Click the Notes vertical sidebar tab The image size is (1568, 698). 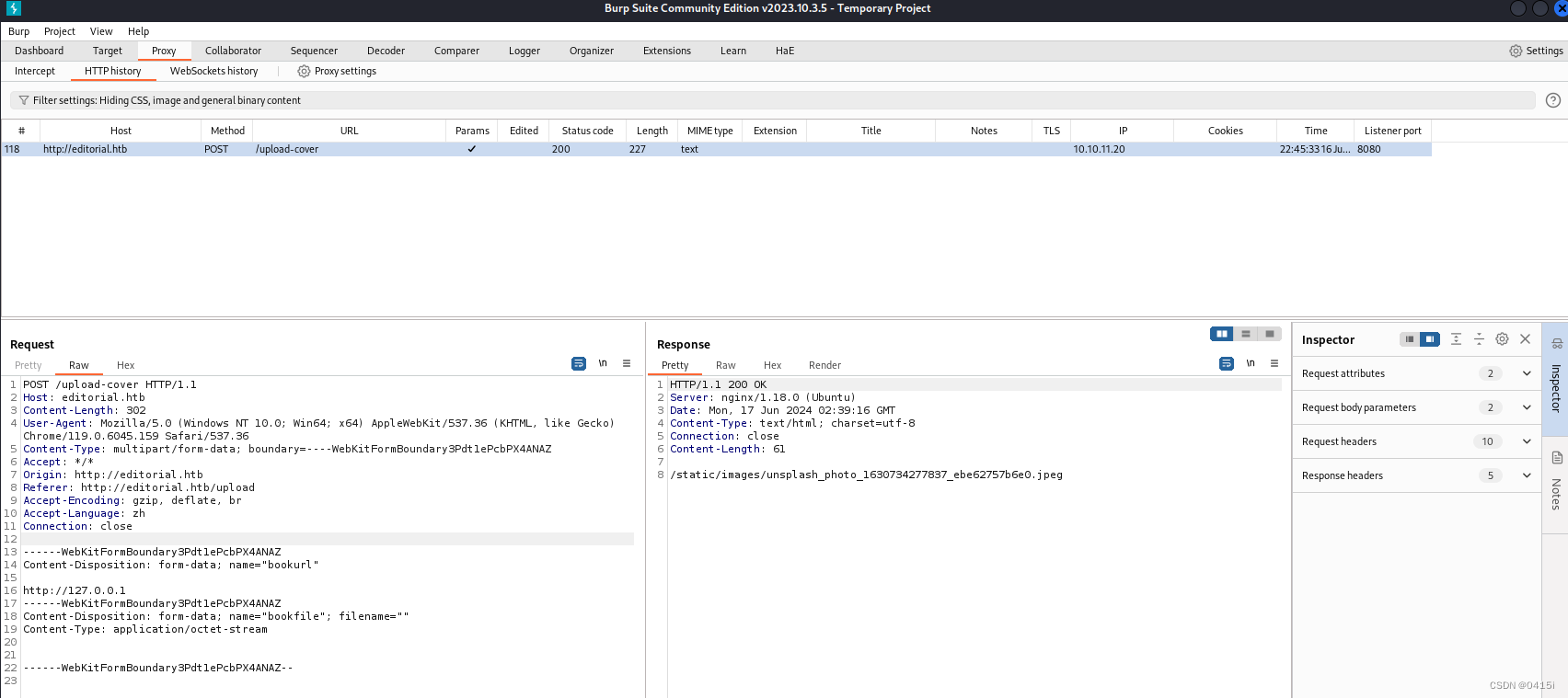click(1556, 495)
